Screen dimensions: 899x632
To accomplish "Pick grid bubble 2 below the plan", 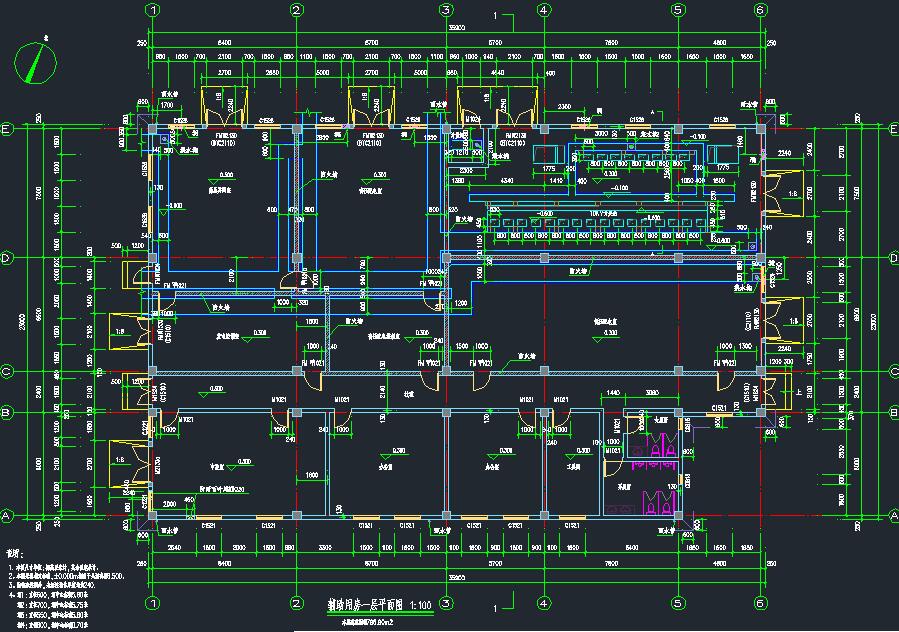I will (x=296, y=603).
